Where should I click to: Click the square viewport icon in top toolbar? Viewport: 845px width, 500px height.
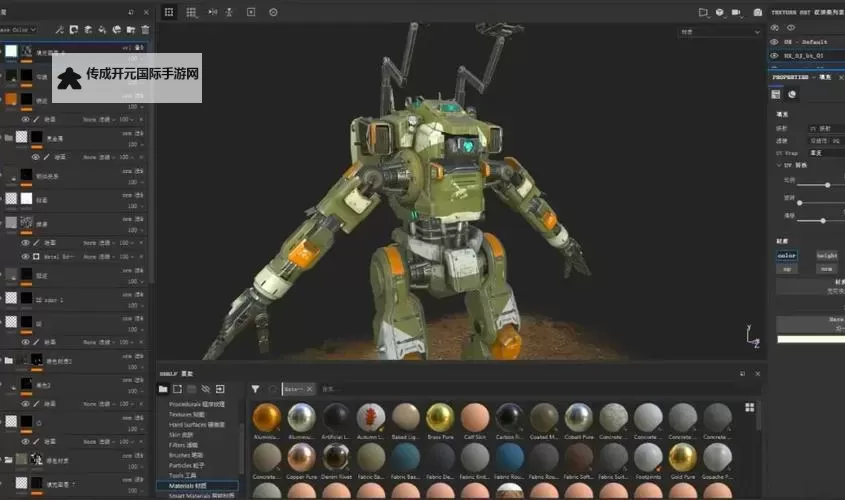point(251,12)
